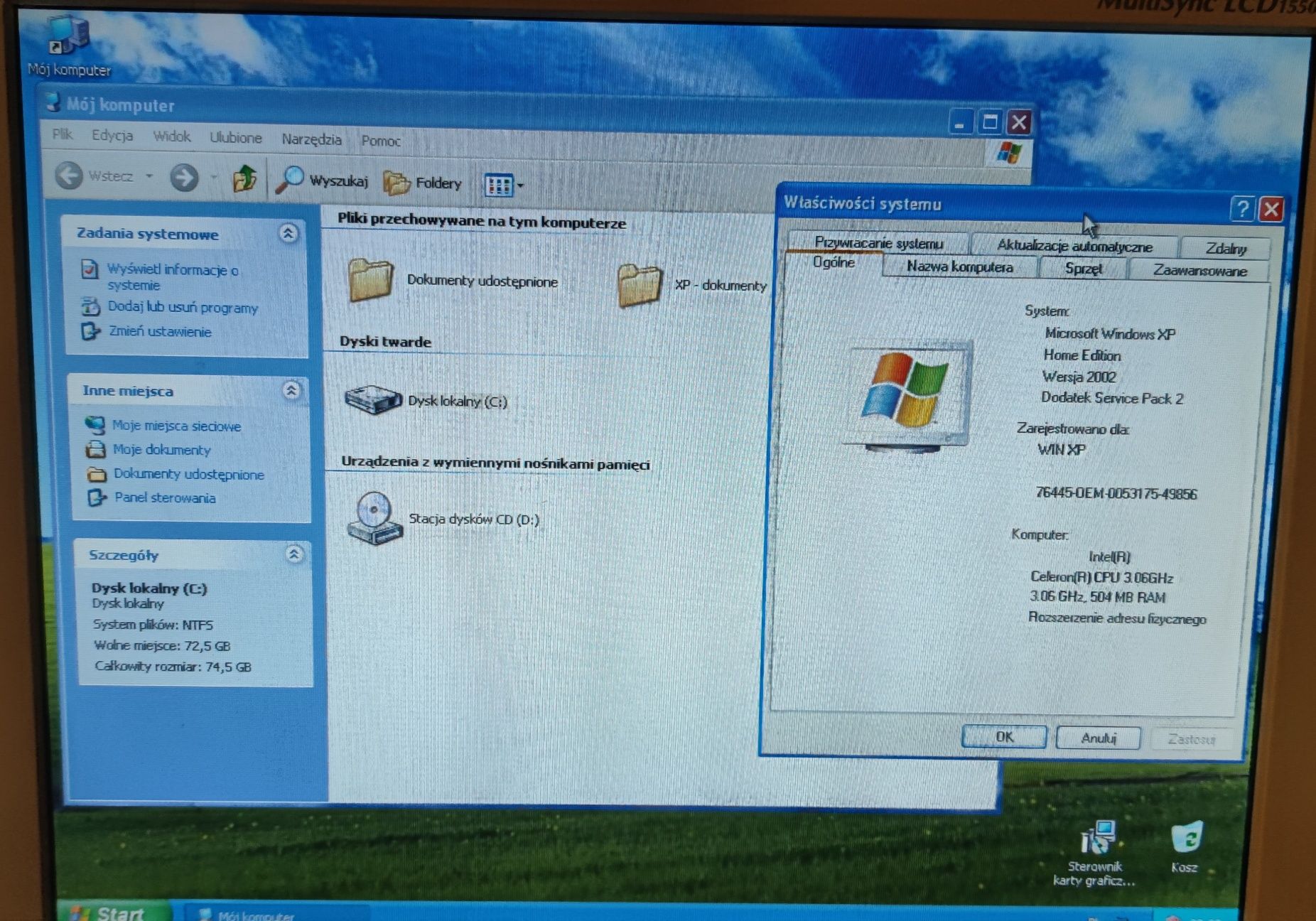Image resolution: width=1316 pixels, height=921 pixels.
Task: Collapse the Inne miejsca panel
Action: (x=291, y=389)
